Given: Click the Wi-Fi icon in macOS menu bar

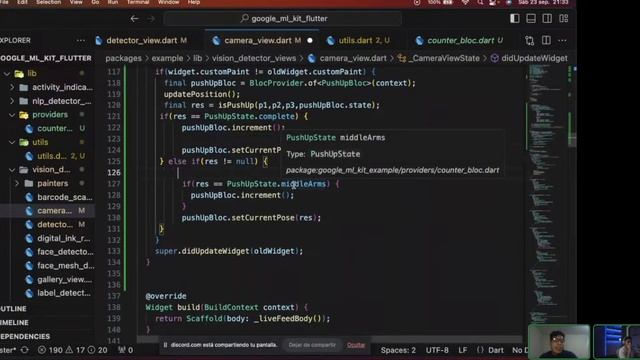Looking at the screenshot, I should pos(465,2).
